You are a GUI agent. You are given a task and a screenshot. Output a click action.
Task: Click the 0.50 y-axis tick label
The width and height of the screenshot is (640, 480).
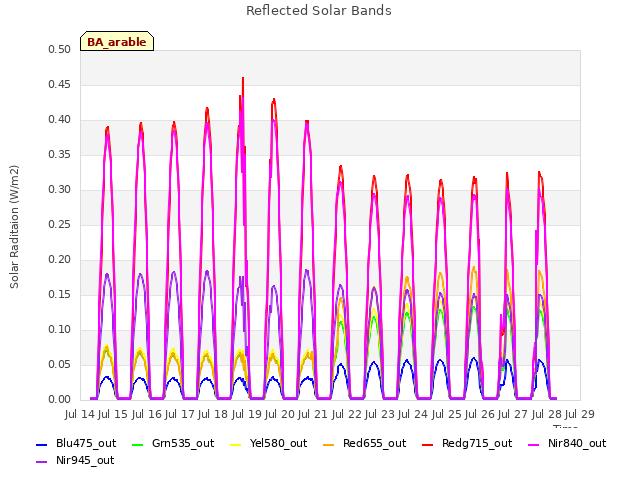tap(60, 49)
